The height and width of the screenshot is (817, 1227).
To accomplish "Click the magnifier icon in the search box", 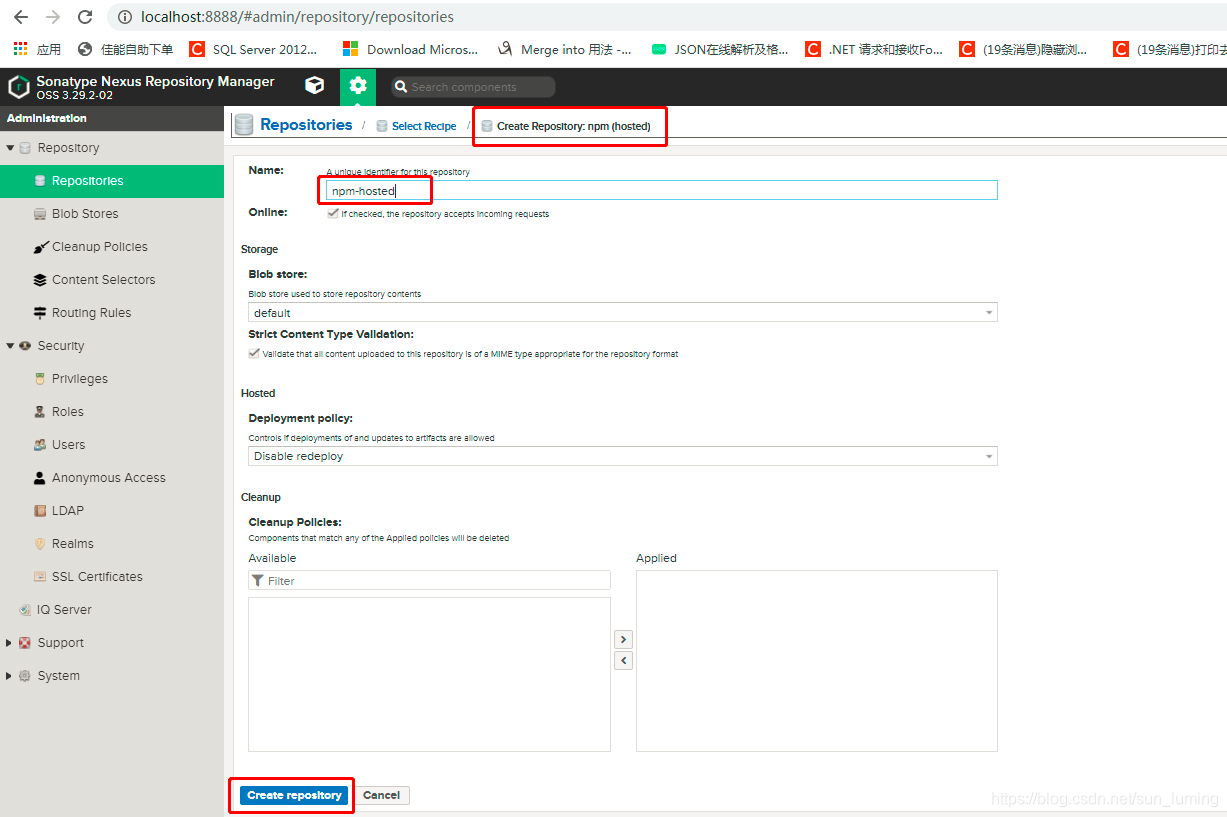I will coord(401,87).
